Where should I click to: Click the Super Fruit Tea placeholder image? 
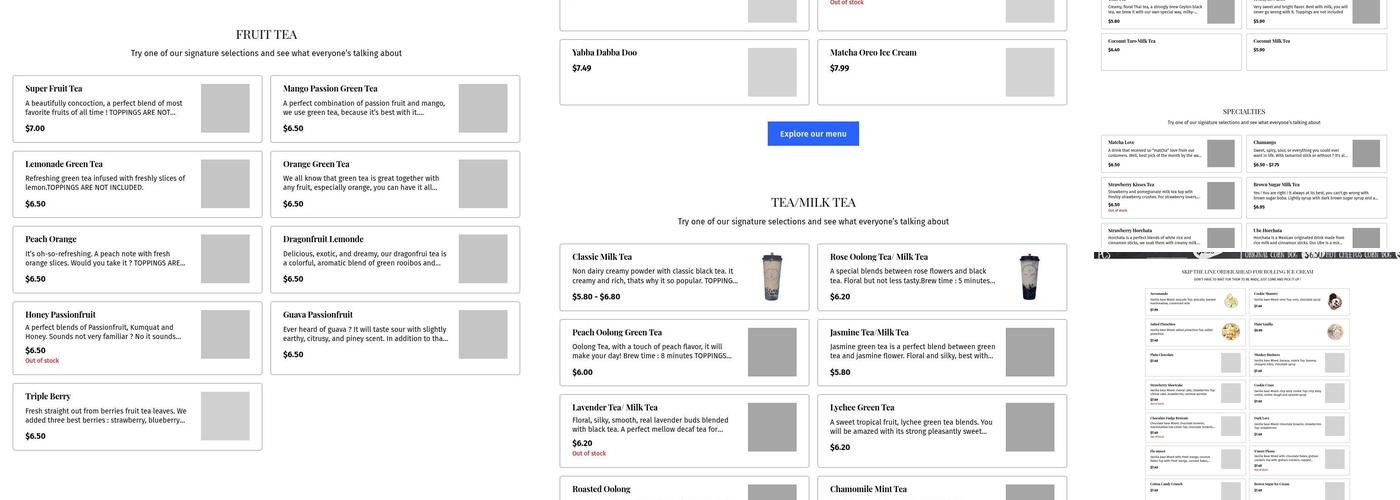tap(225, 108)
